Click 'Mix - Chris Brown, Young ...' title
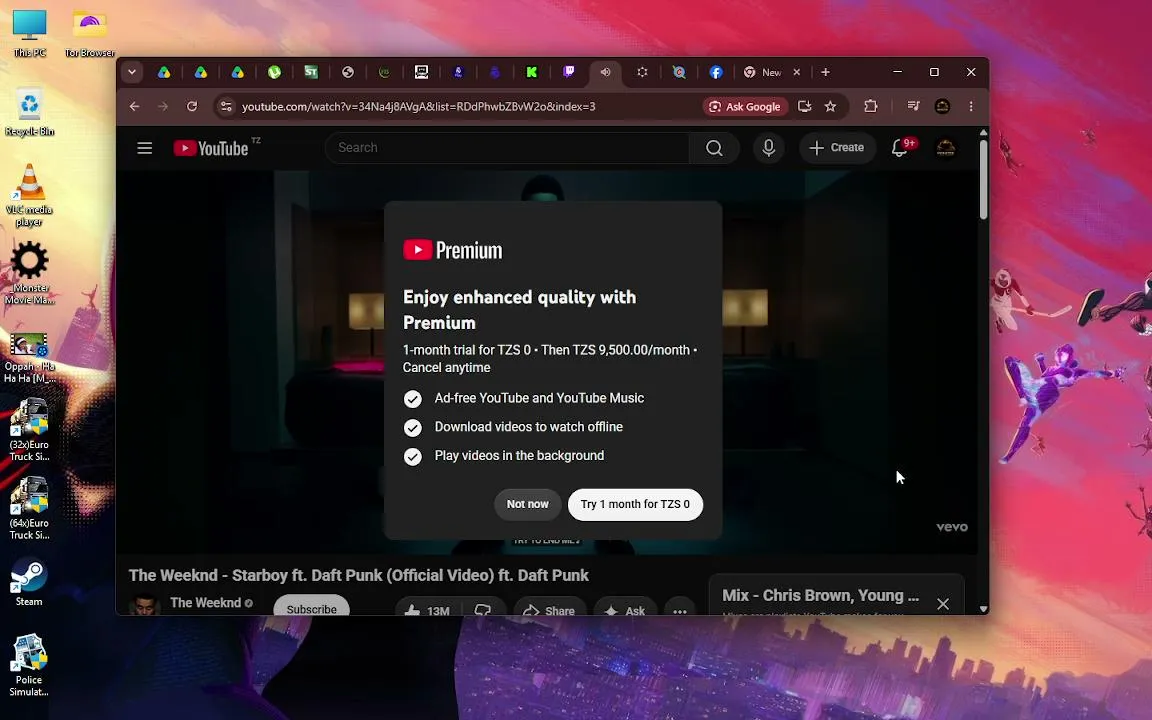The width and height of the screenshot is (1152, 720). (821, 596)
